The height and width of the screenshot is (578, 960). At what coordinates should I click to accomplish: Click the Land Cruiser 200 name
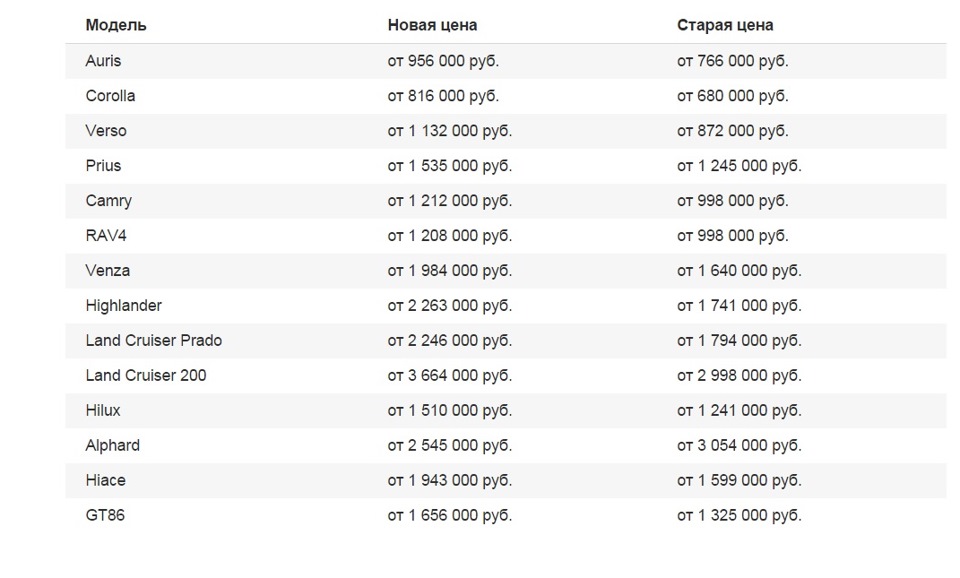(146, 376)
